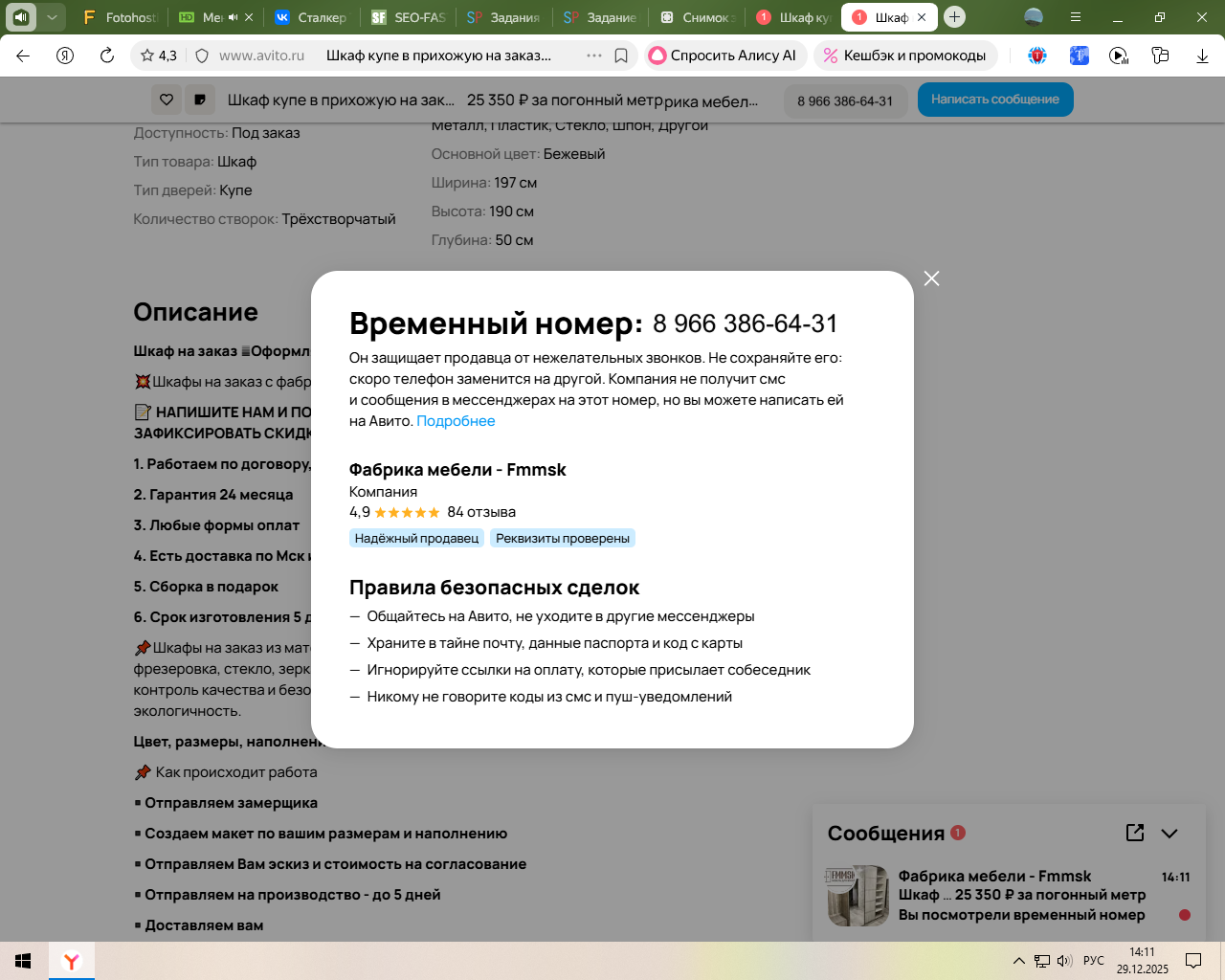The height and width of the screenshot is (980, 1225).
Task: Close the temporary phone number popup
Action: tap(931, 278)
